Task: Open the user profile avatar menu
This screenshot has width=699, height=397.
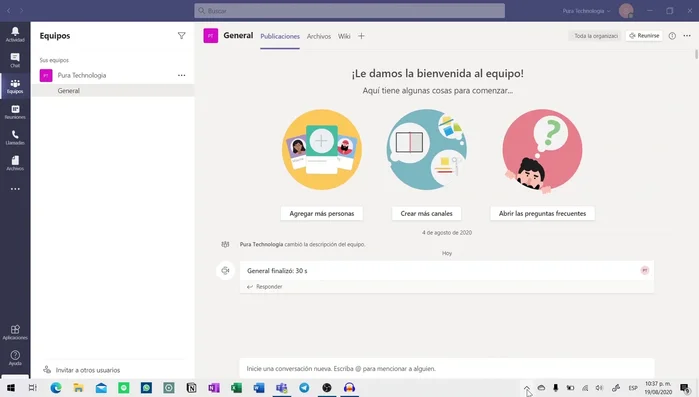Action: [x=626, y=11]
